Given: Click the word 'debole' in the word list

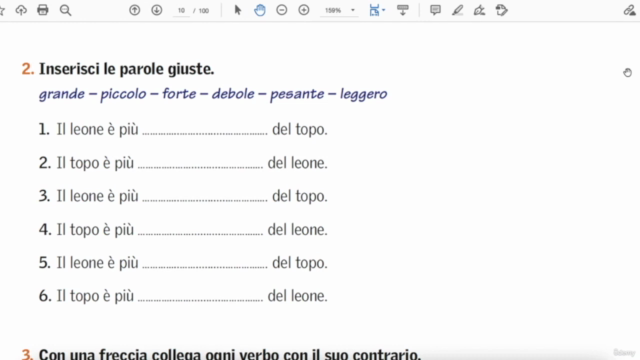Looking at the screenshot, I should (233, 94).
